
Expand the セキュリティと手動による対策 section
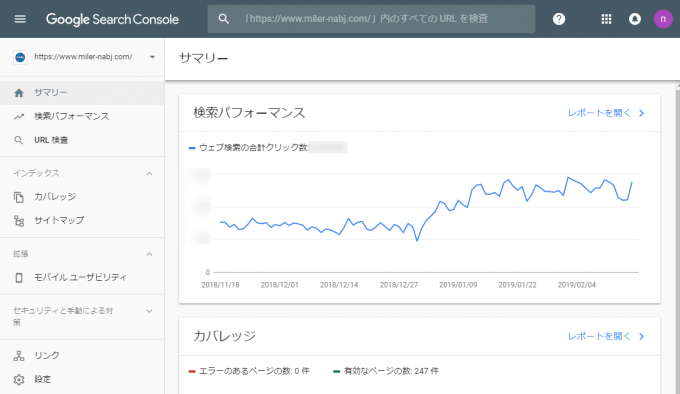(x=149, y=311)
